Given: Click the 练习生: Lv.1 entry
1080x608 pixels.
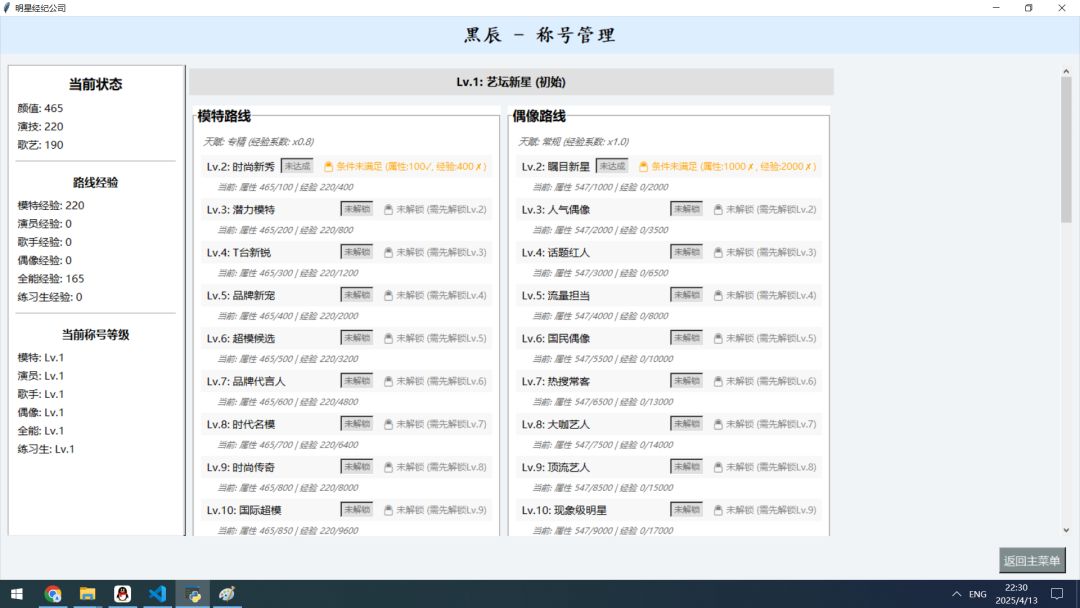Looking at the screenshot, I should (45, 449).
